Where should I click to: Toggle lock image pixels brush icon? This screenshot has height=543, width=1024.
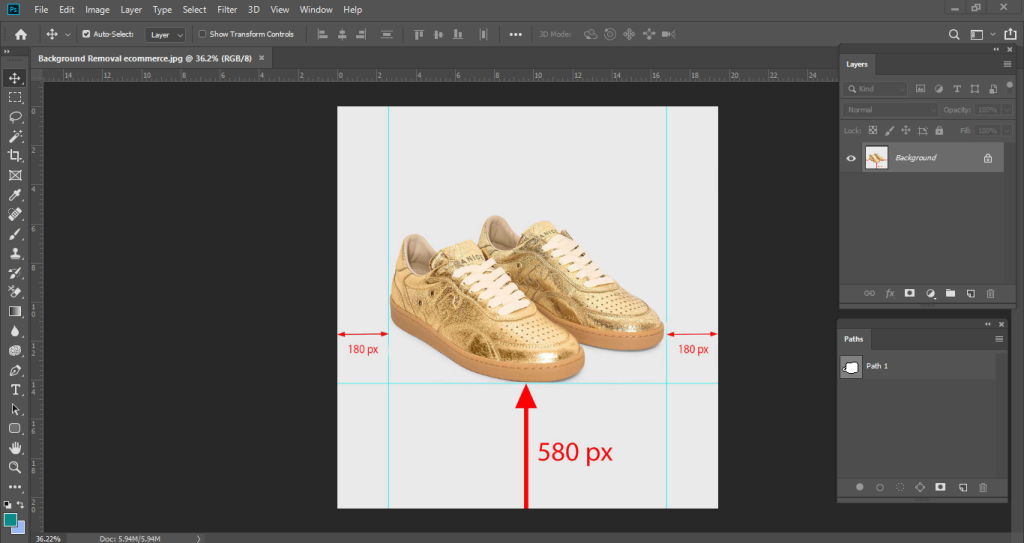[x=889, y=131]
